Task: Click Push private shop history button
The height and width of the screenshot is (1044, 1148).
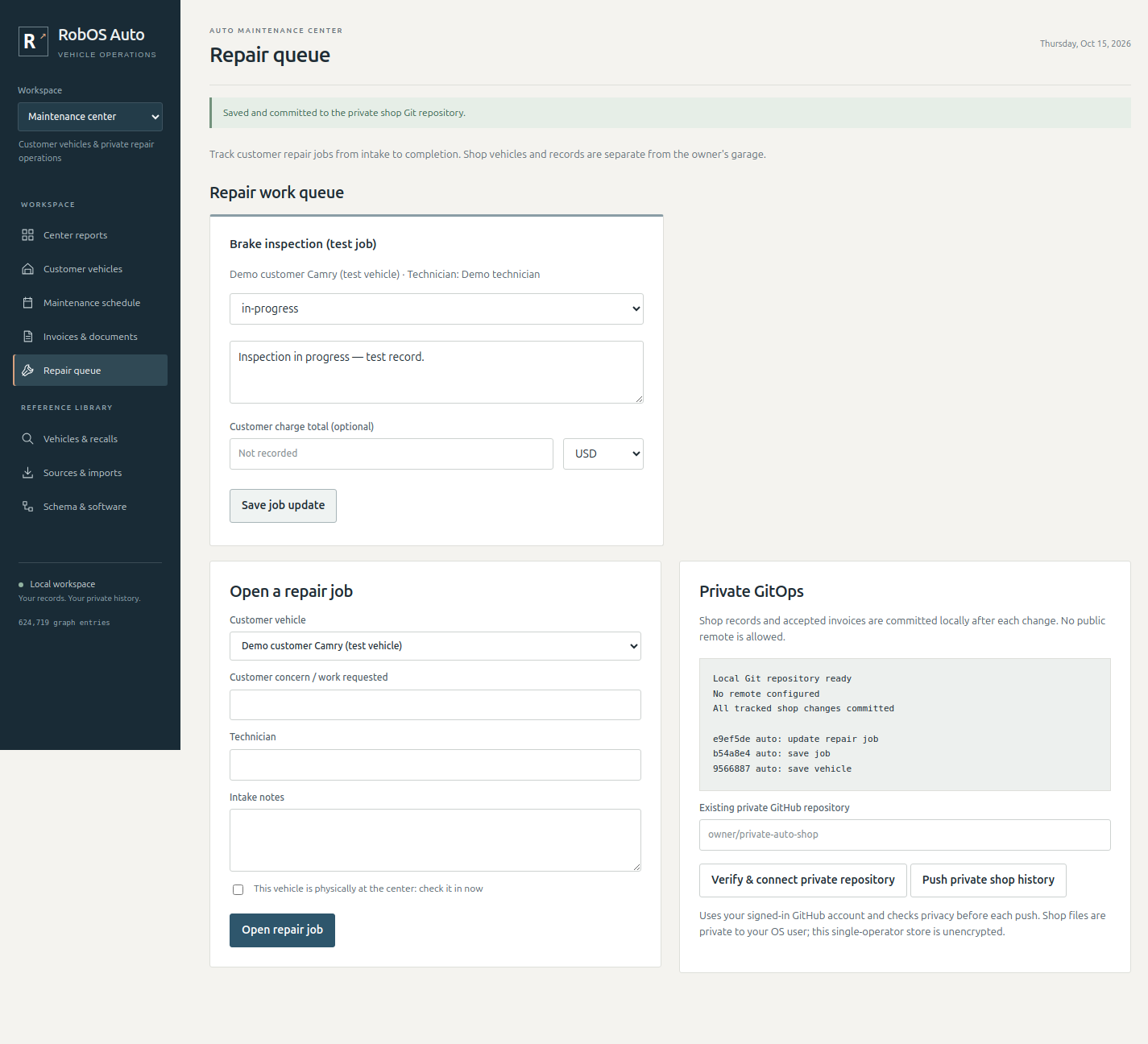Action: point(988,880)
